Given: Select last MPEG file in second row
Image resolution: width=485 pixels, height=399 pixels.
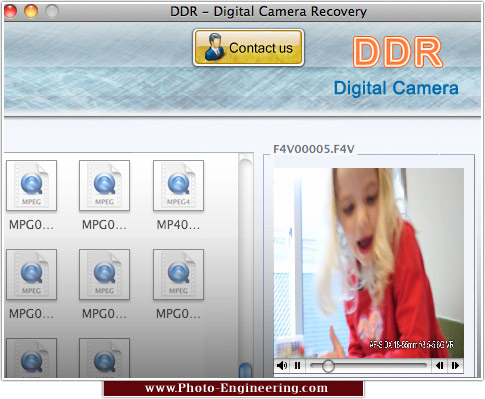Looking at the screenshot, I should coord(178,274).
